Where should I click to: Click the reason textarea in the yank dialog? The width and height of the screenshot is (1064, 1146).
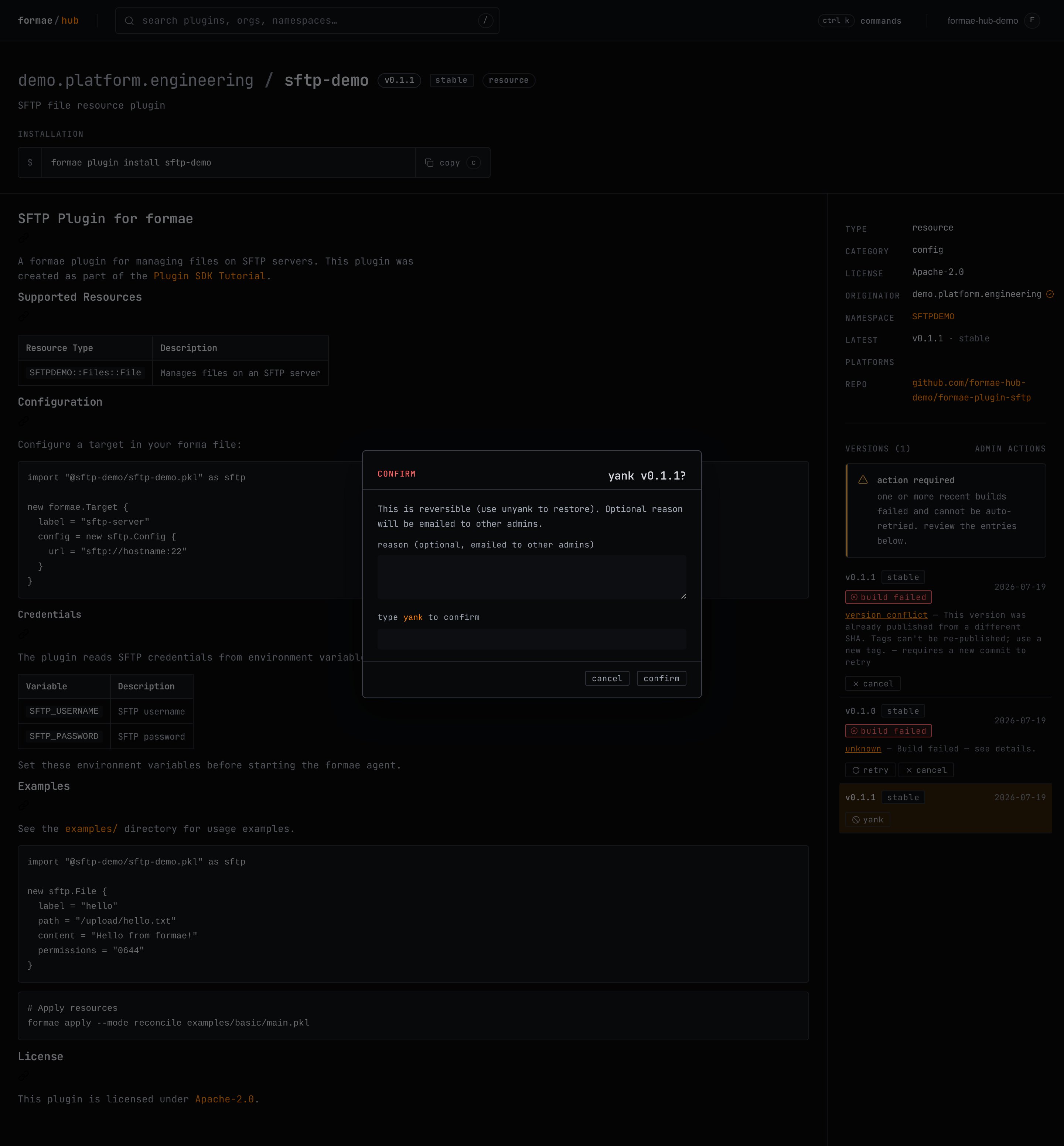coord(531,577)
